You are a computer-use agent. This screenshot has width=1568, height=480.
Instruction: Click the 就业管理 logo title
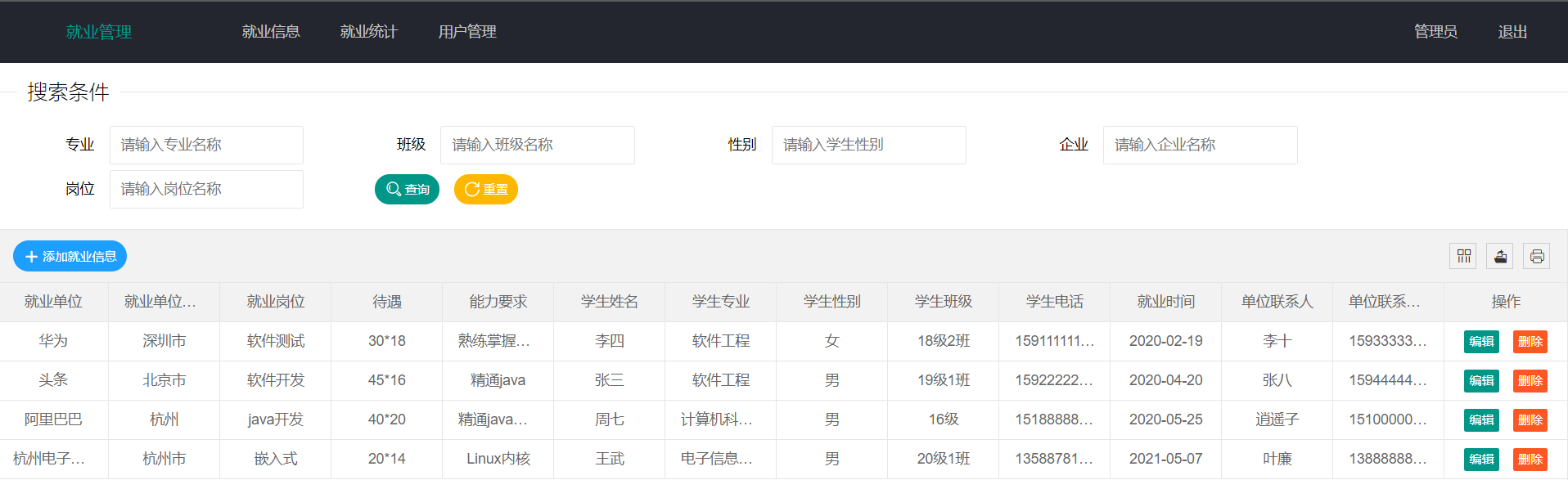coord(99,32)
